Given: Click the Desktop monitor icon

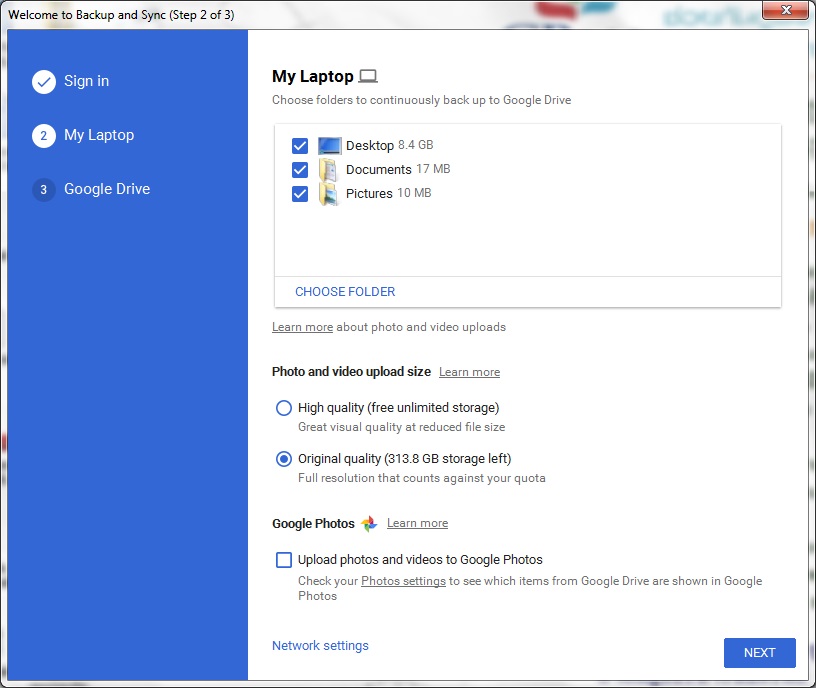Looking at the screenshot, I should (x=329, y=145).
